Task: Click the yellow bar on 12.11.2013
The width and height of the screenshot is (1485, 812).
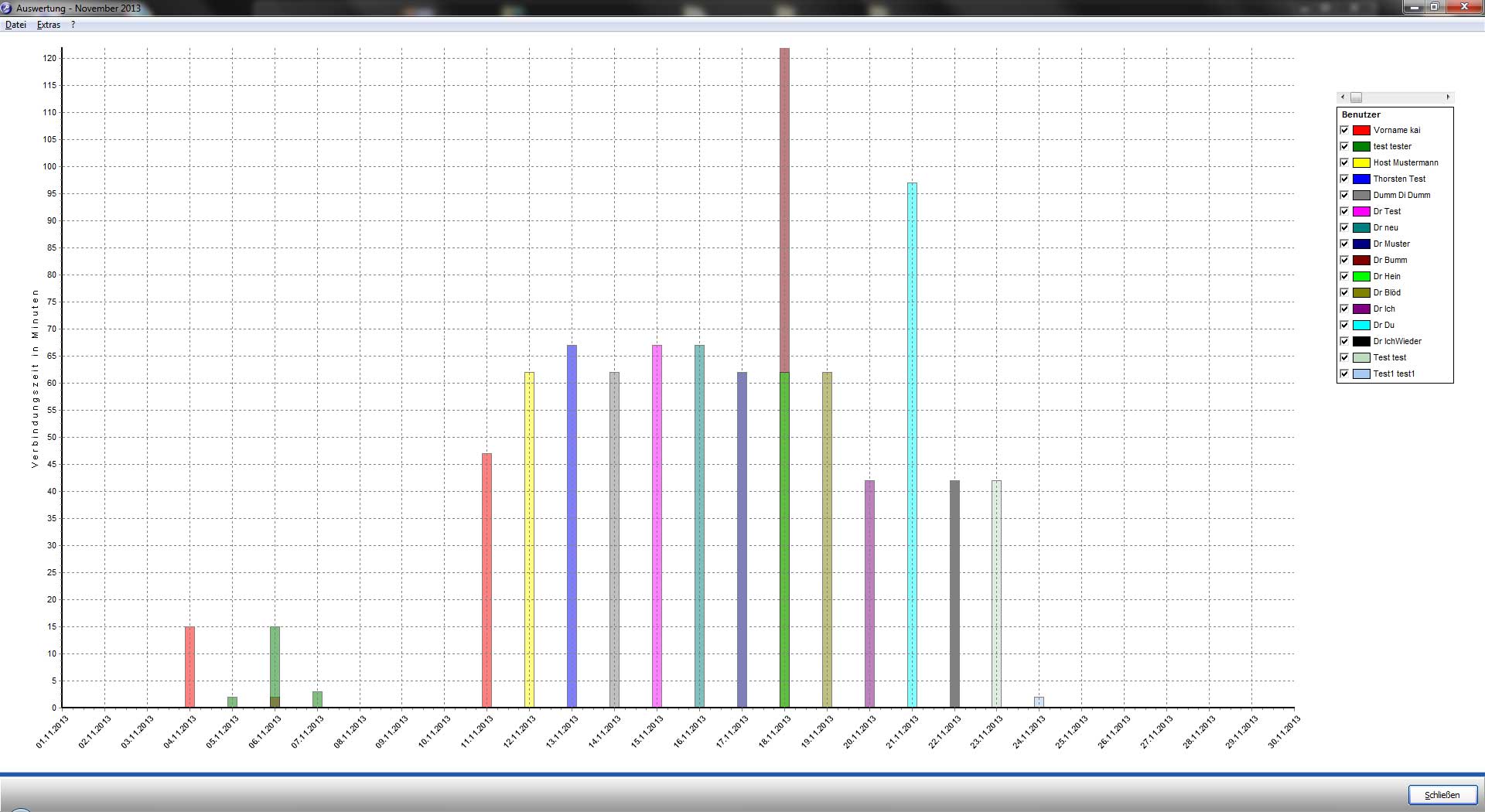Action: (529, 540)
